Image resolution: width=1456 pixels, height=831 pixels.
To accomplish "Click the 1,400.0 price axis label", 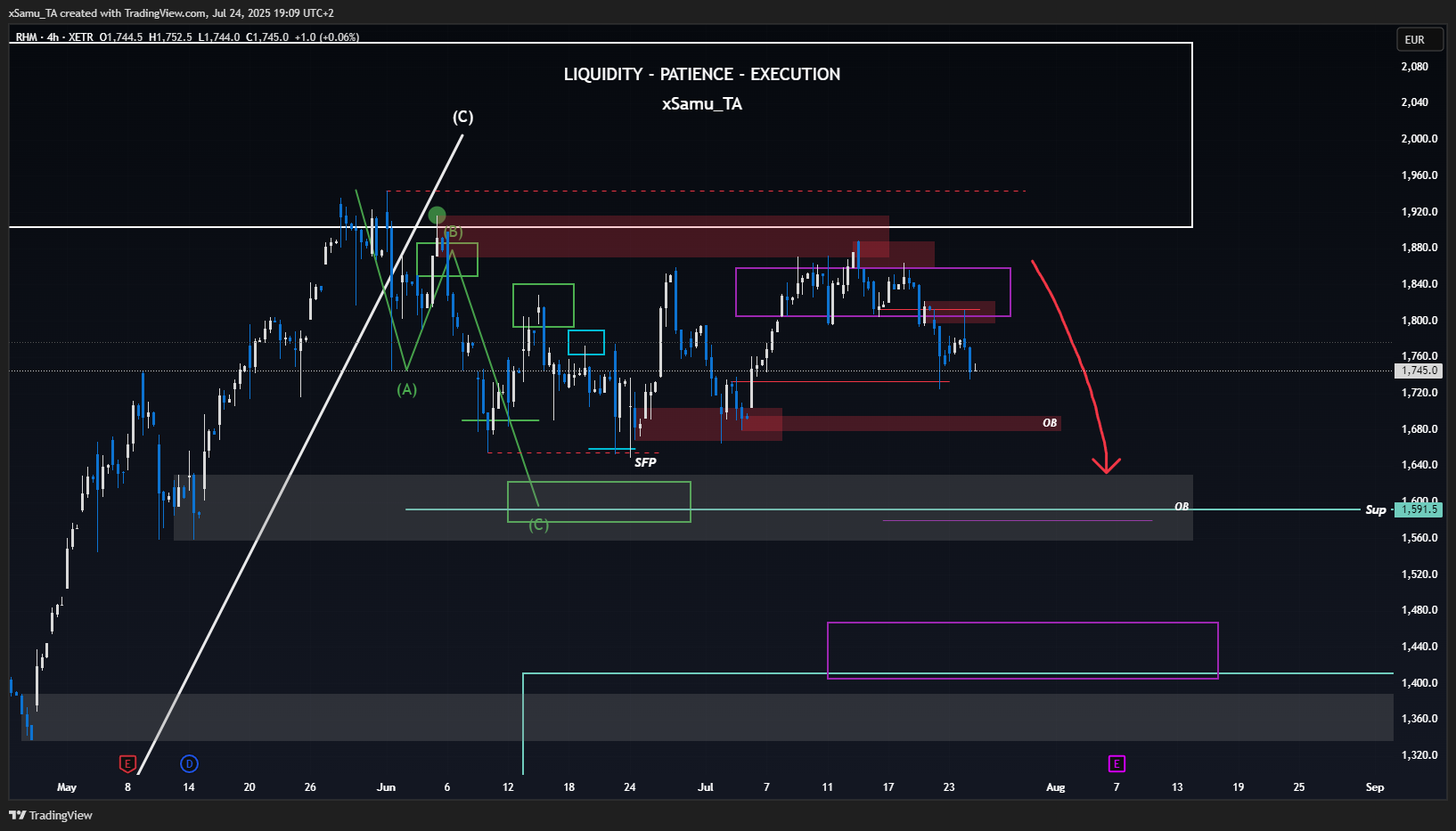I will coord(1419,683).
